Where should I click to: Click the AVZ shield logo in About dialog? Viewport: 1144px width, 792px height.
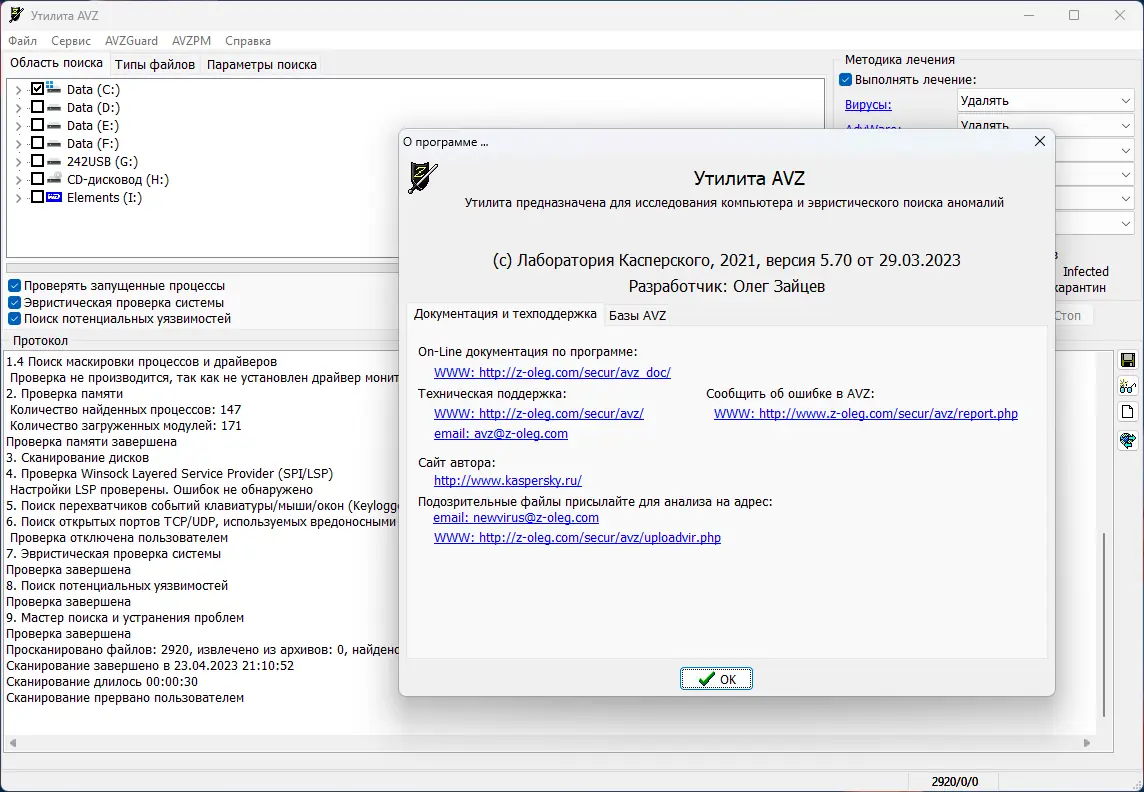pyautogui.click(x=422, y=177)
